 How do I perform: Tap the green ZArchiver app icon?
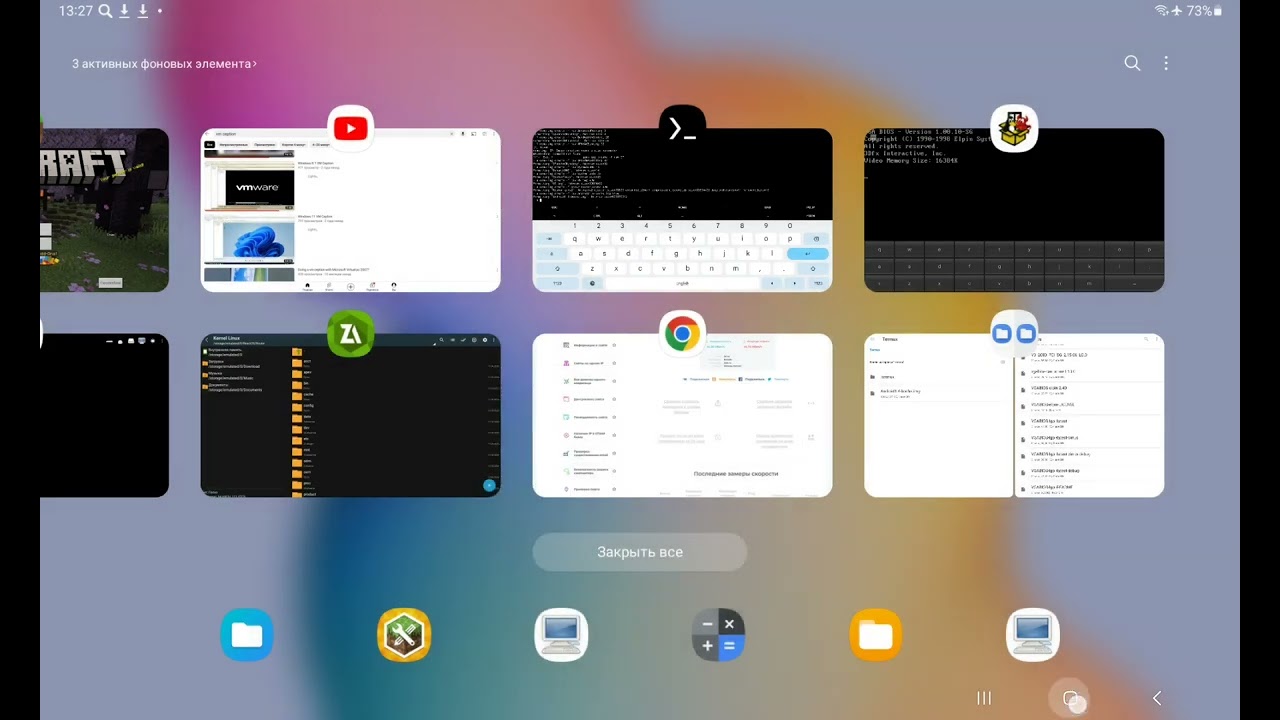[350, 334]
